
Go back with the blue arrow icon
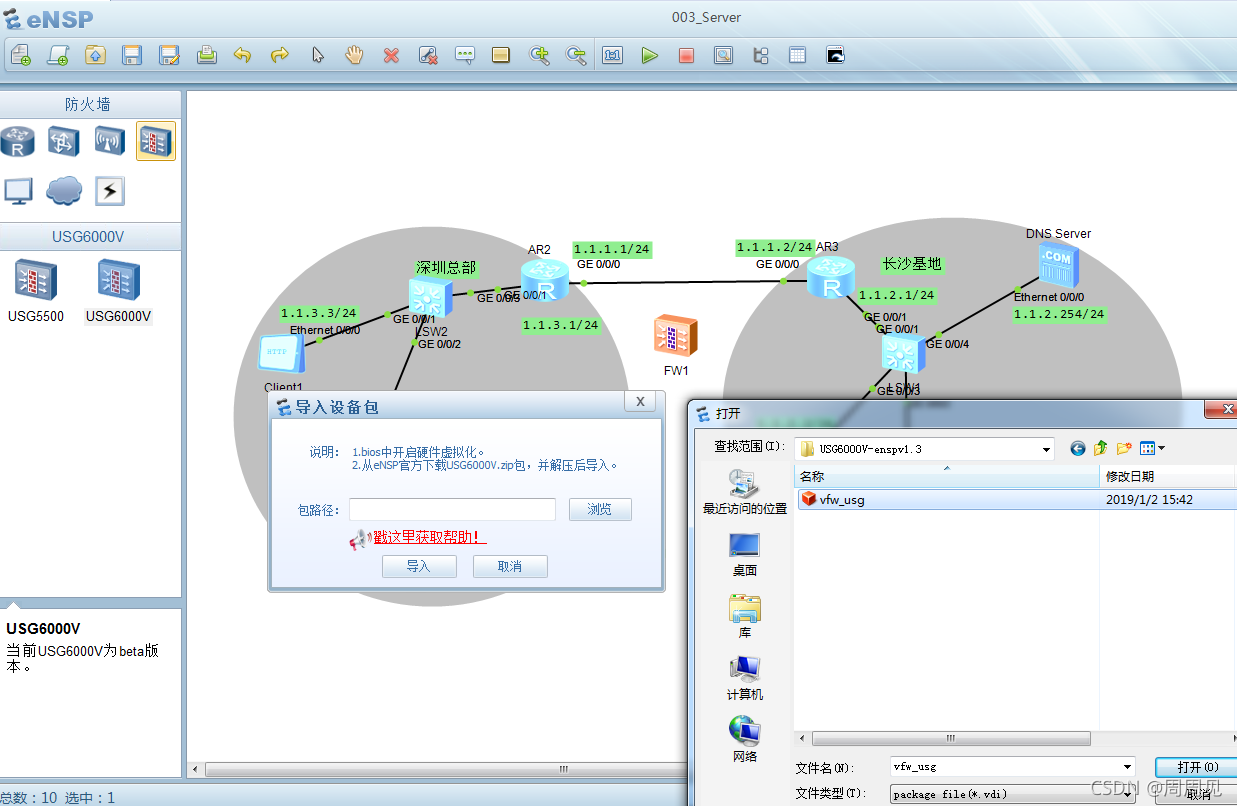pos(1077,448)
